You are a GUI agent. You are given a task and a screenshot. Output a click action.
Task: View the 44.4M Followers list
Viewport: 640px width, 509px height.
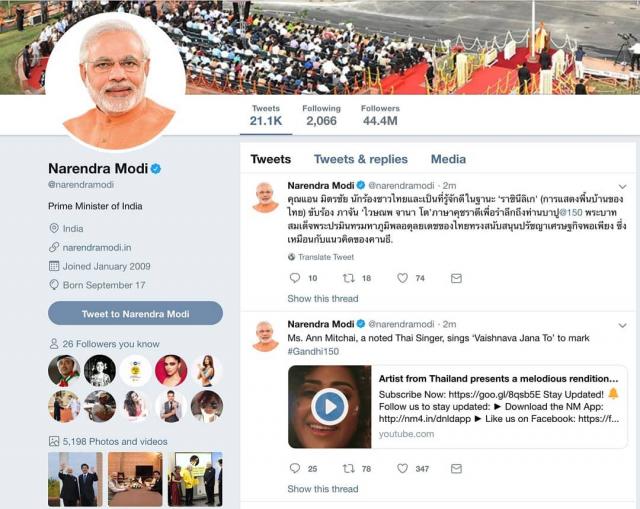tap(380, 115)
